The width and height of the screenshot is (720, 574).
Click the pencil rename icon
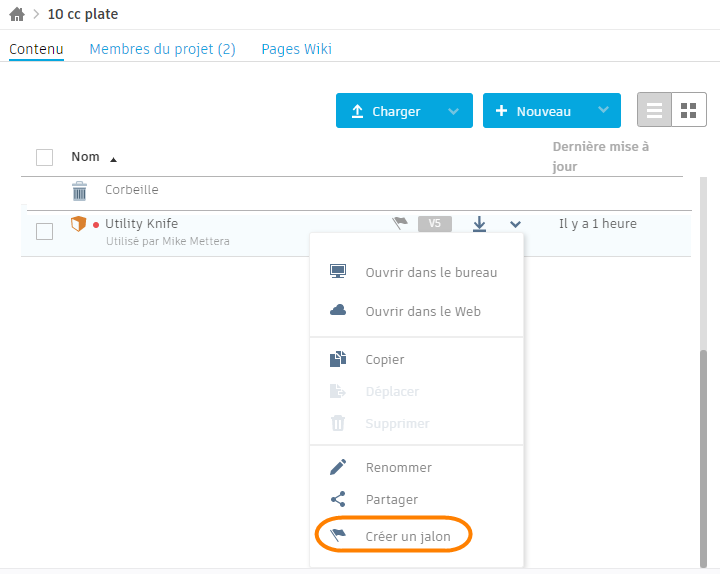[x=338, y=467]
